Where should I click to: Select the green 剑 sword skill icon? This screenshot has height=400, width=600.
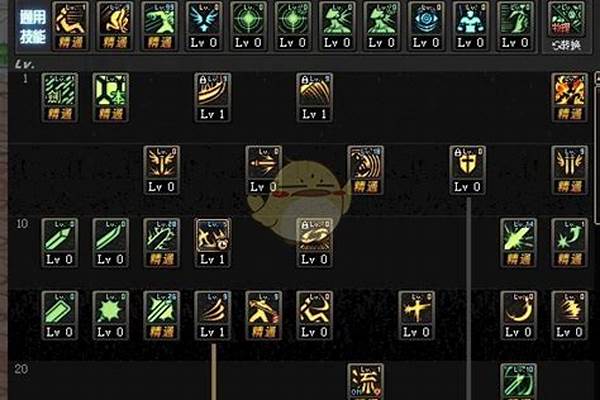click(60, 97)
